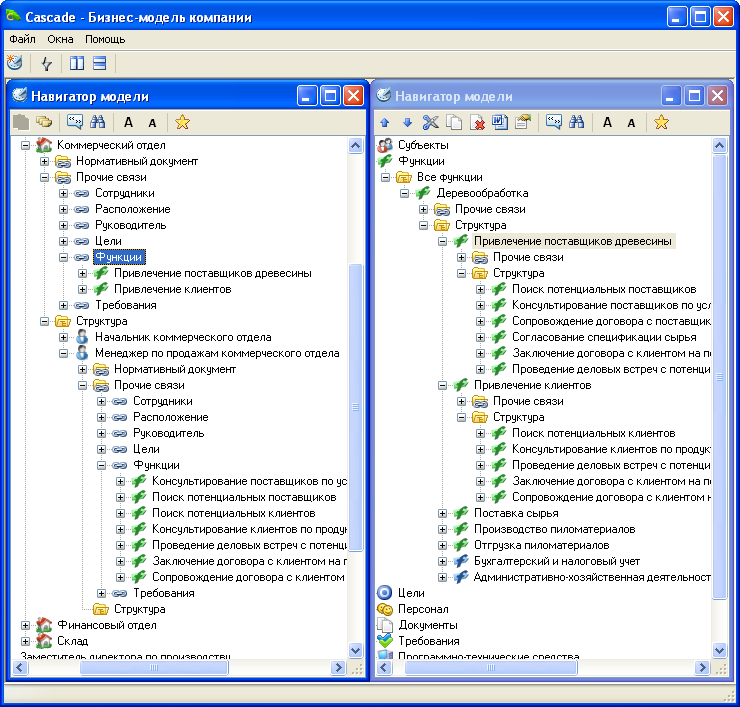The width and height of the screenshot is (740, 707).
Task: Click the delete red X icon in right navigator
Action: (477, 123)
